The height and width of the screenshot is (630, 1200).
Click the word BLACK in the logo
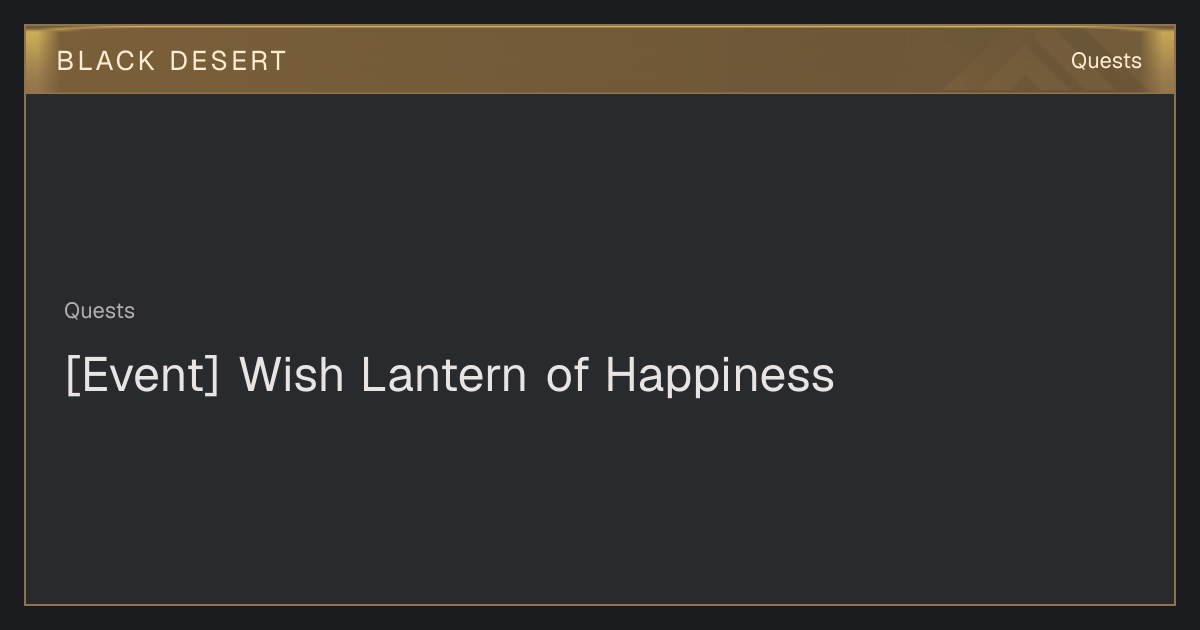pos(106,61)
